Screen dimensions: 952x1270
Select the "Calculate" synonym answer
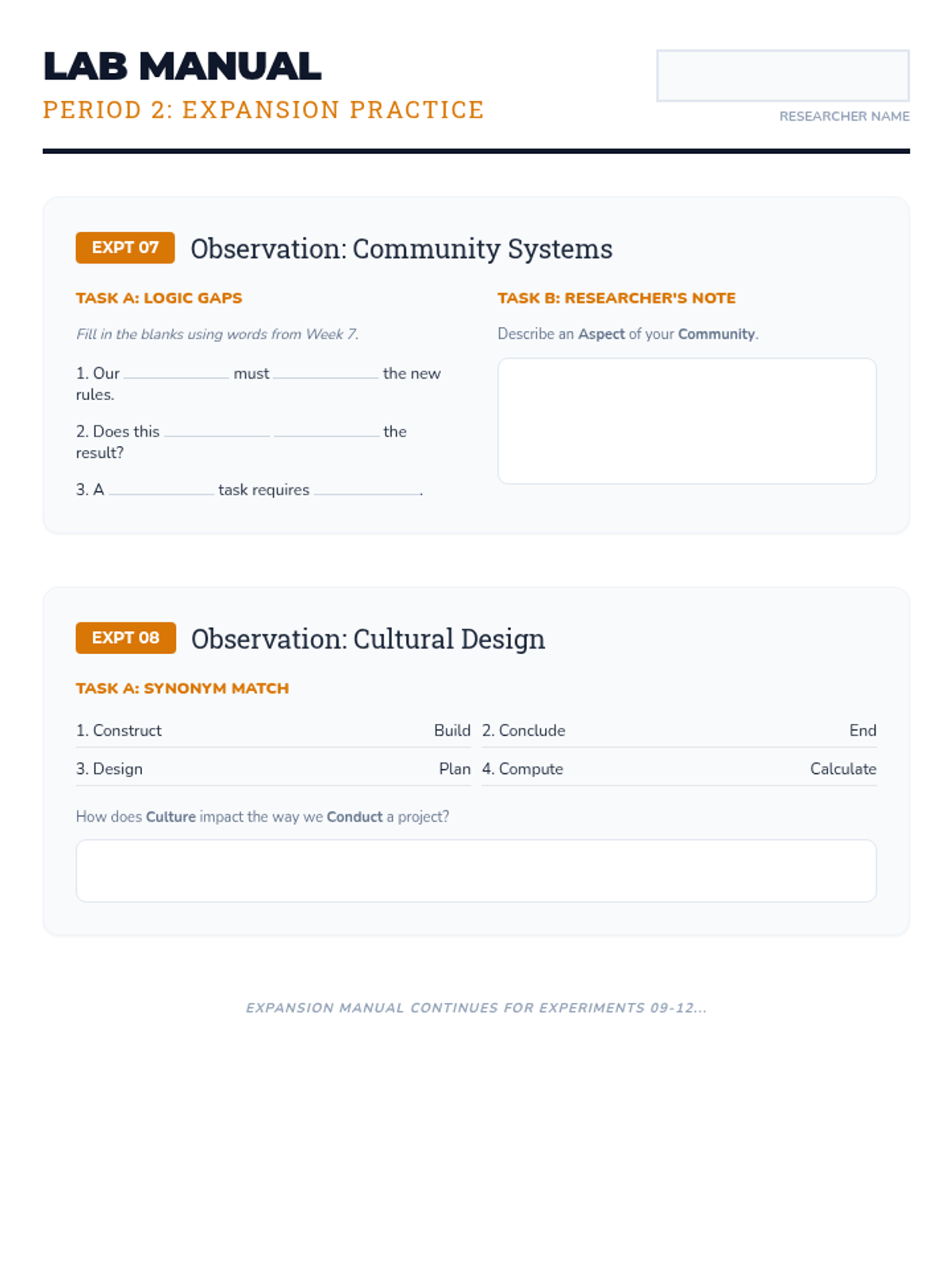[x=843, y=768]
